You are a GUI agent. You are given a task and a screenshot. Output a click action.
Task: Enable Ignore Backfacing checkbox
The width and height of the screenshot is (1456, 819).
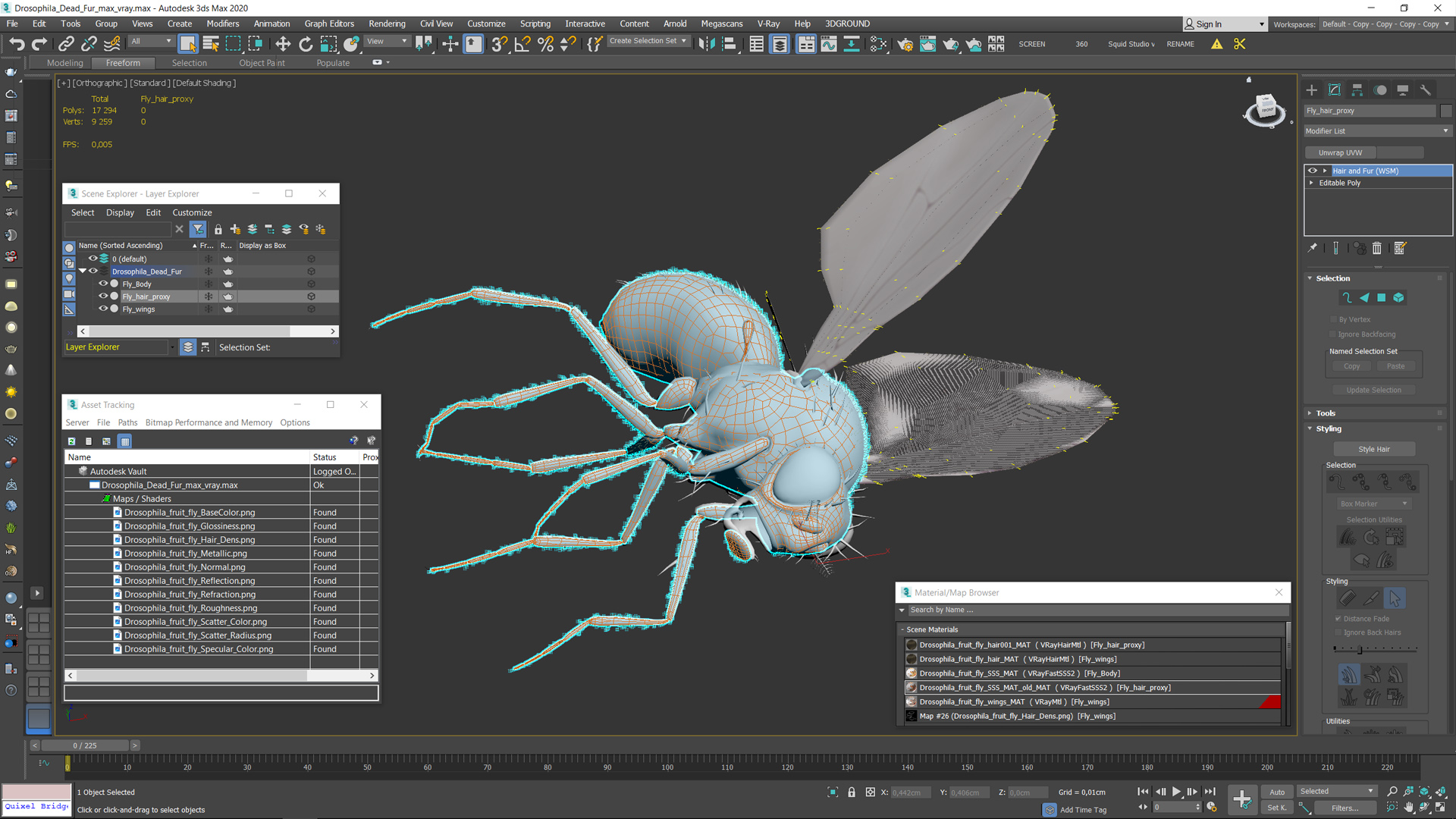[1333, 334]
